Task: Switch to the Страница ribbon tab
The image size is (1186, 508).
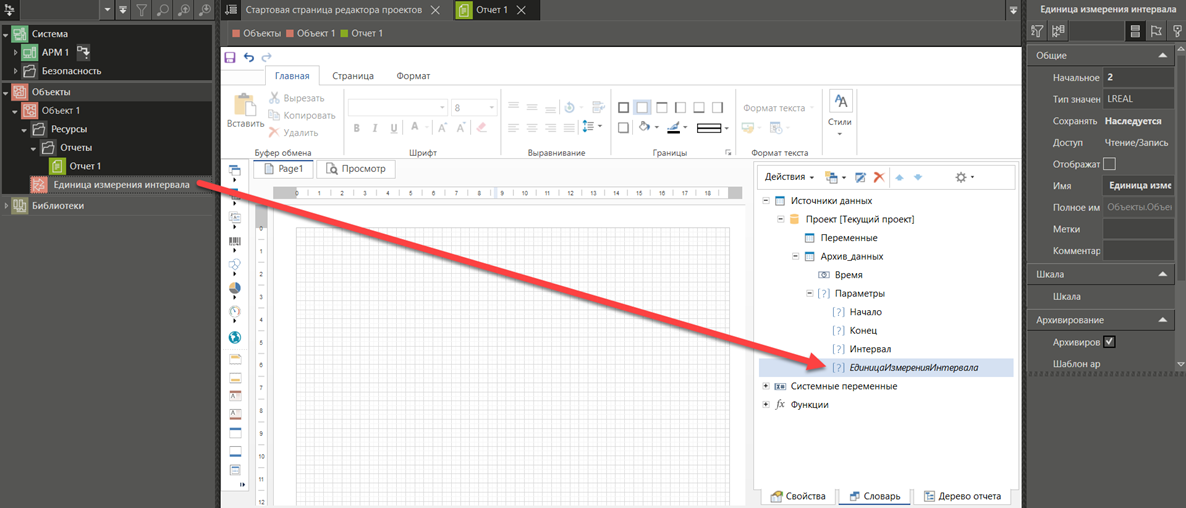Action: tap(353, 76)
